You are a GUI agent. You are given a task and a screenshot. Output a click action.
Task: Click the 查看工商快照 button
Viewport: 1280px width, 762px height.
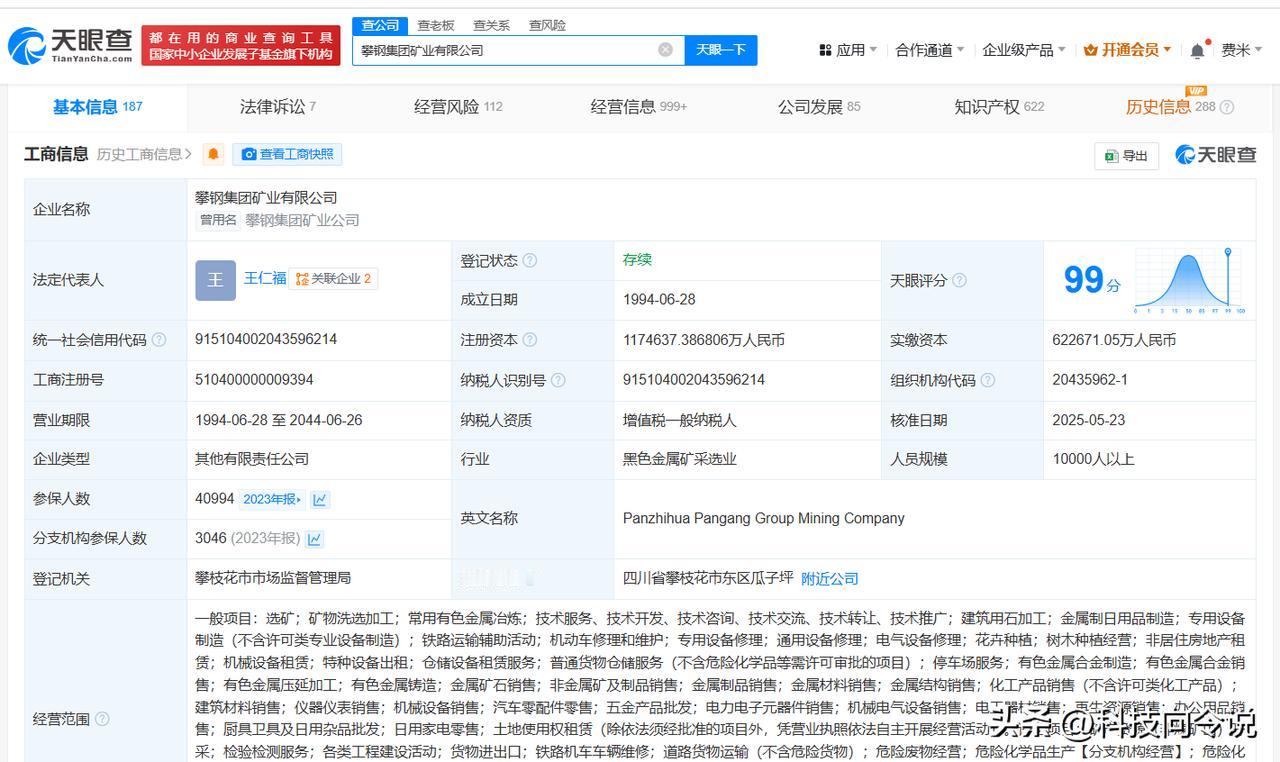288,154
